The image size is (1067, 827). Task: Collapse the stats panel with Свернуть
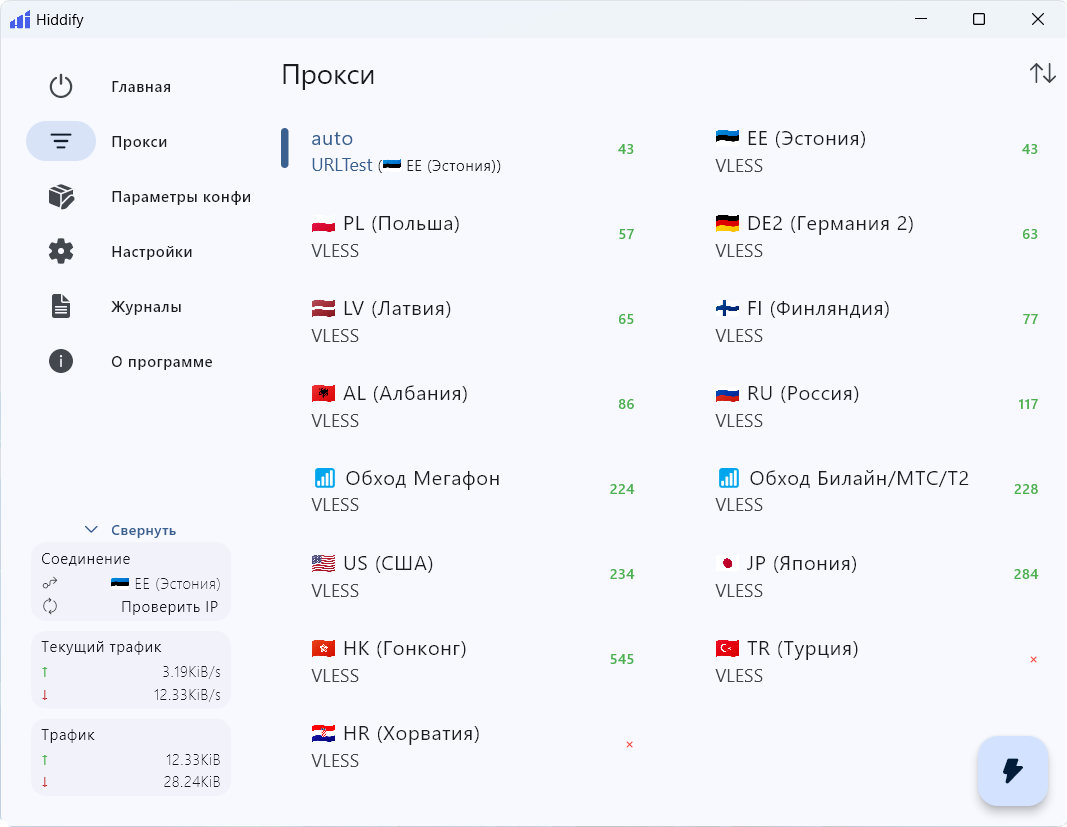tap(143, 530)
